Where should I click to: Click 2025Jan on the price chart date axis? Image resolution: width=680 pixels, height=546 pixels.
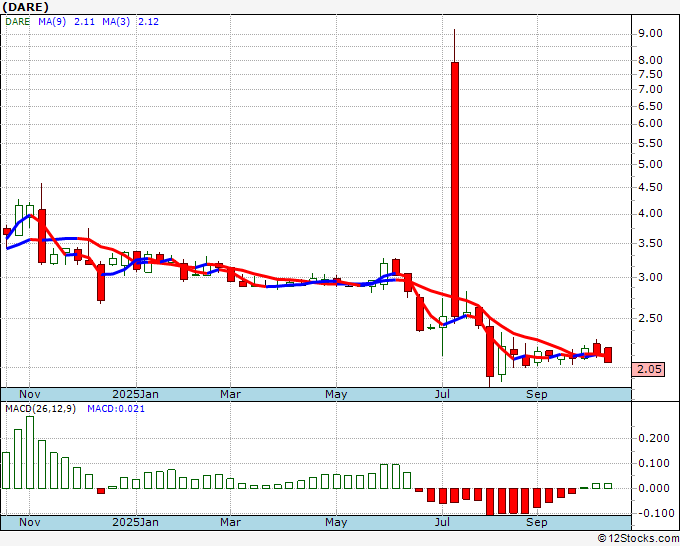(135, 394)
